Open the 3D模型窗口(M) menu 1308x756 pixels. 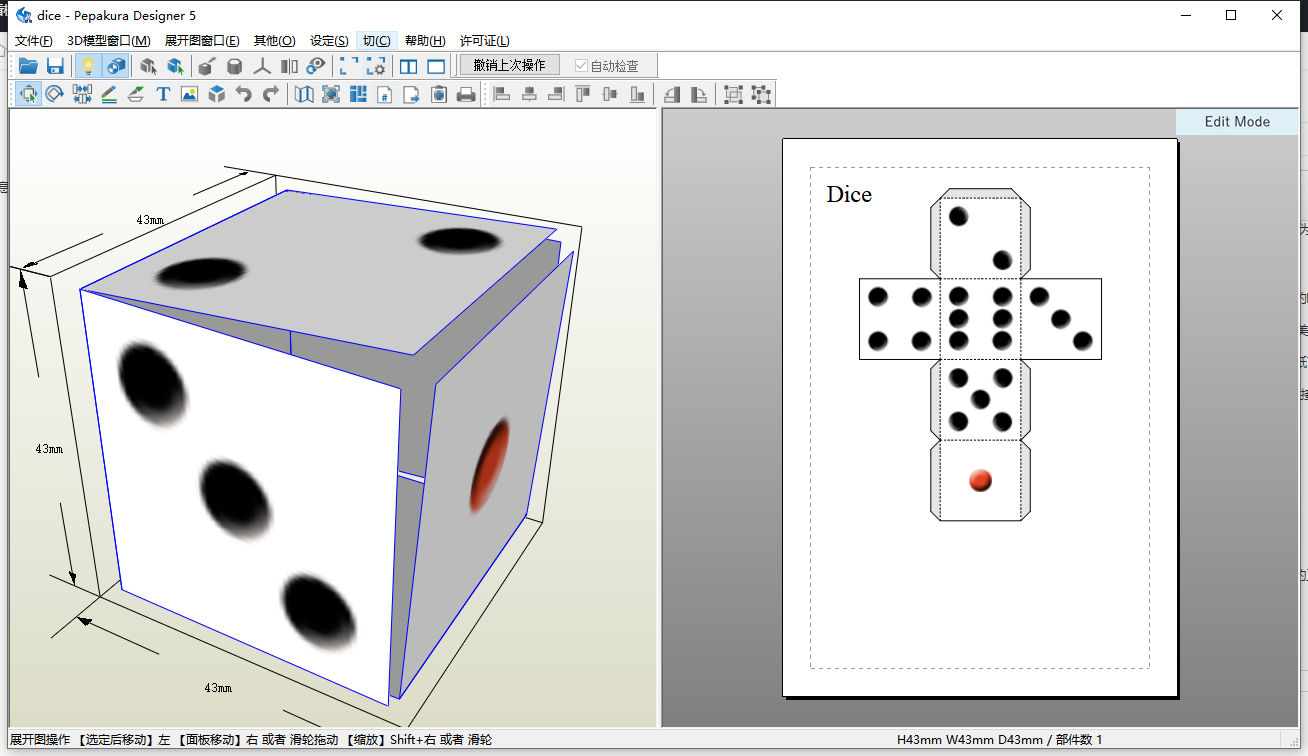108,41
